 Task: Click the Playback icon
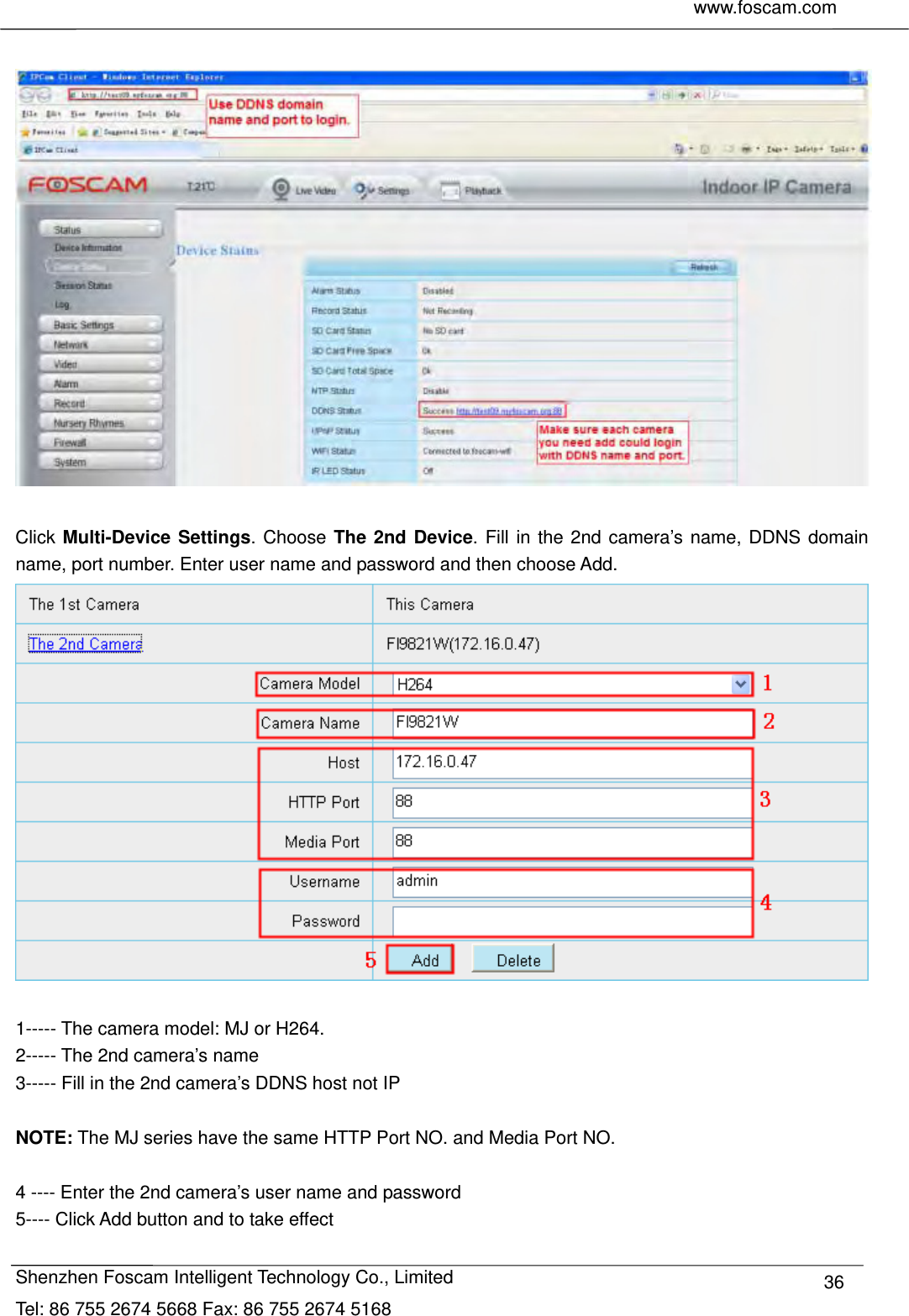[451, 189]
